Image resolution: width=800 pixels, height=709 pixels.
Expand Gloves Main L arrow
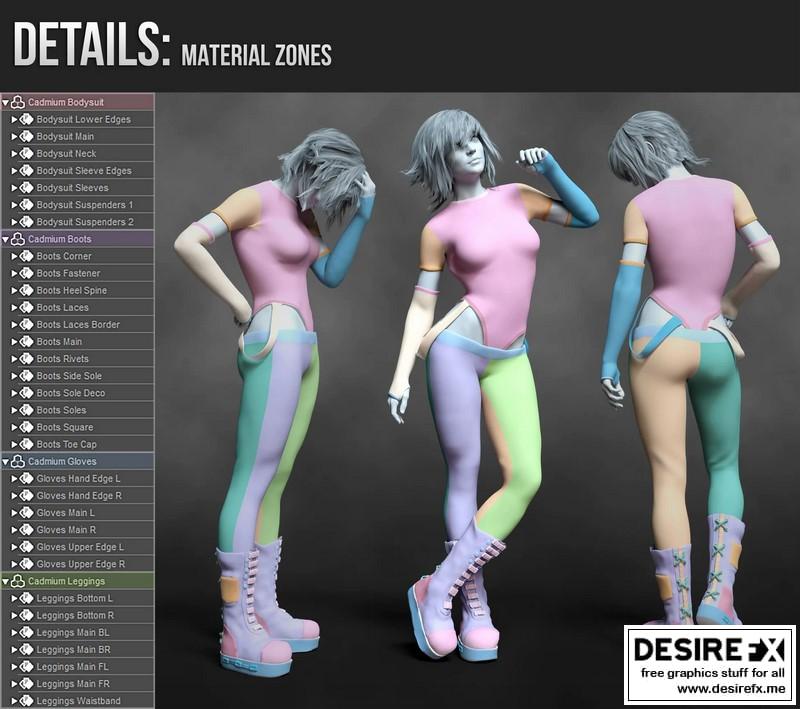click(x=14, y=513)
